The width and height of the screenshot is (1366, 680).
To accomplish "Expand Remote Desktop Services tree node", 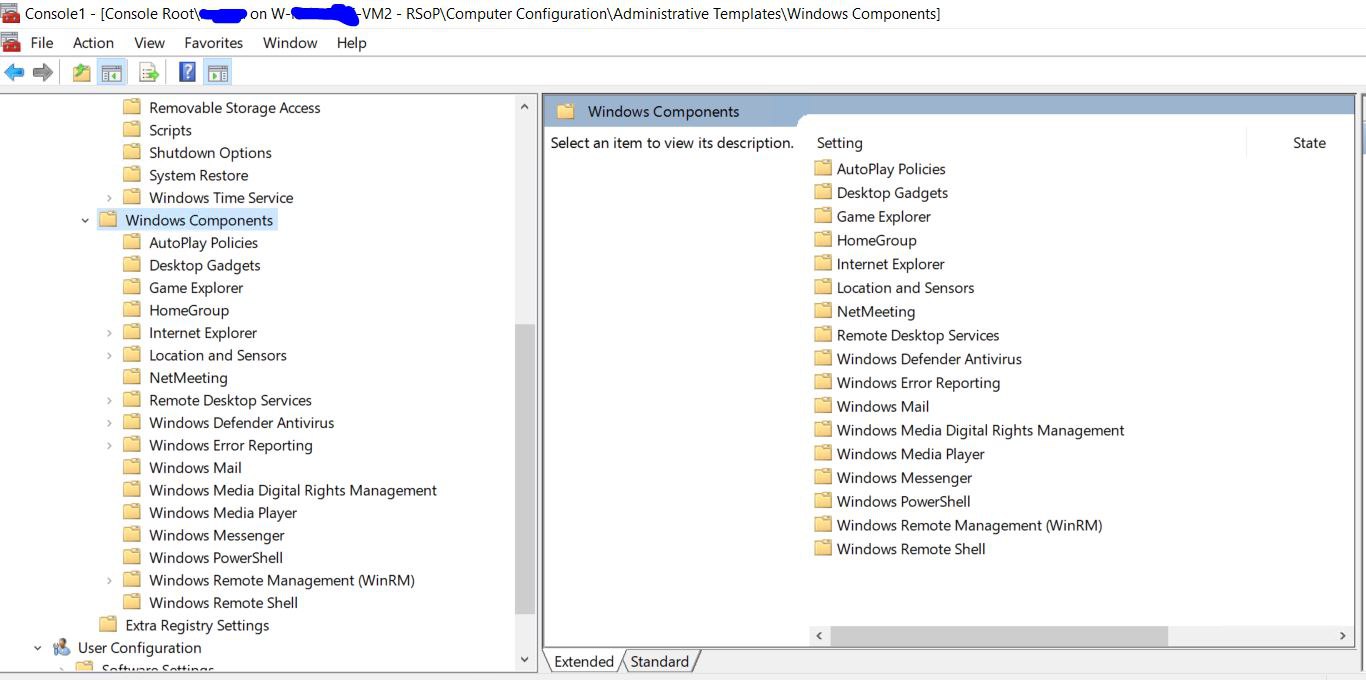I will (109, 400).
